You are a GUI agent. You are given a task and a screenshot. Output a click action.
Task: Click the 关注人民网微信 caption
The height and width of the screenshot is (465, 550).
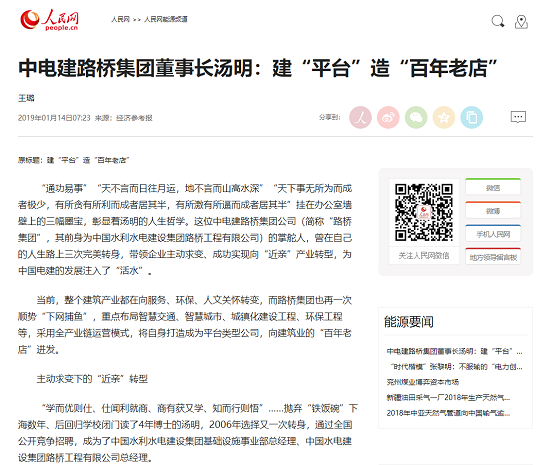coord(424,256)
